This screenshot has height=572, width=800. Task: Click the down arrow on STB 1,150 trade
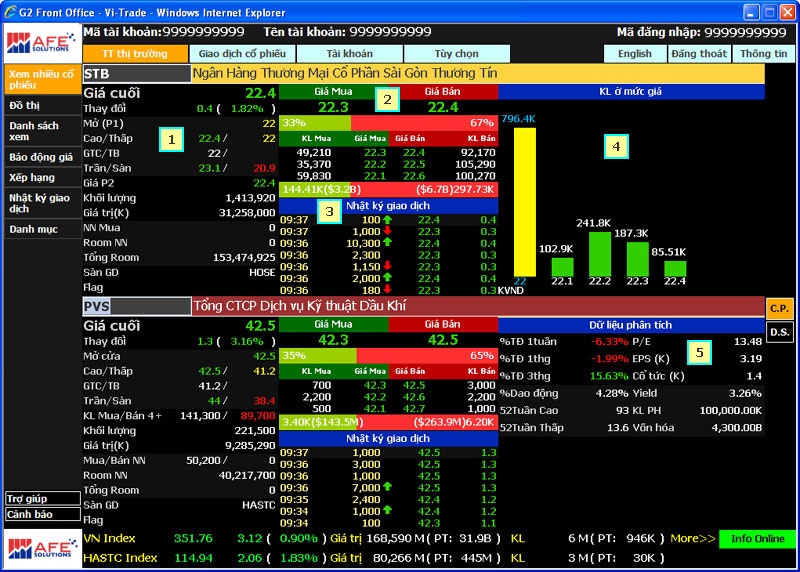click(x=387, y=266)
